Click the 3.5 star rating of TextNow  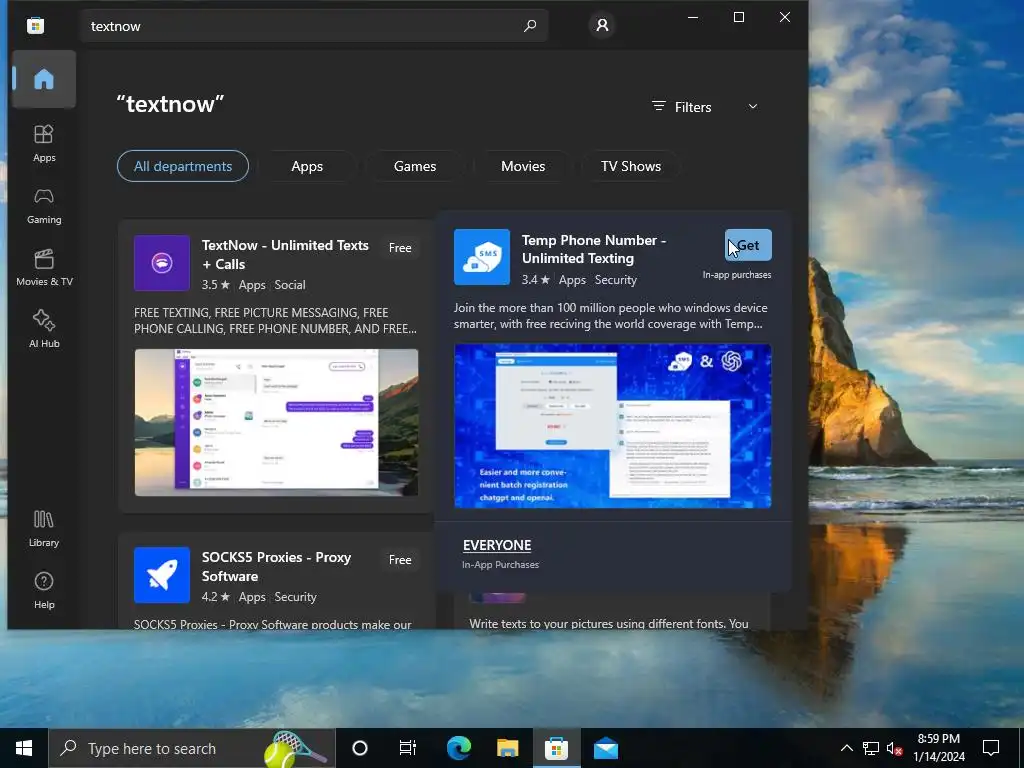(216, 285)
